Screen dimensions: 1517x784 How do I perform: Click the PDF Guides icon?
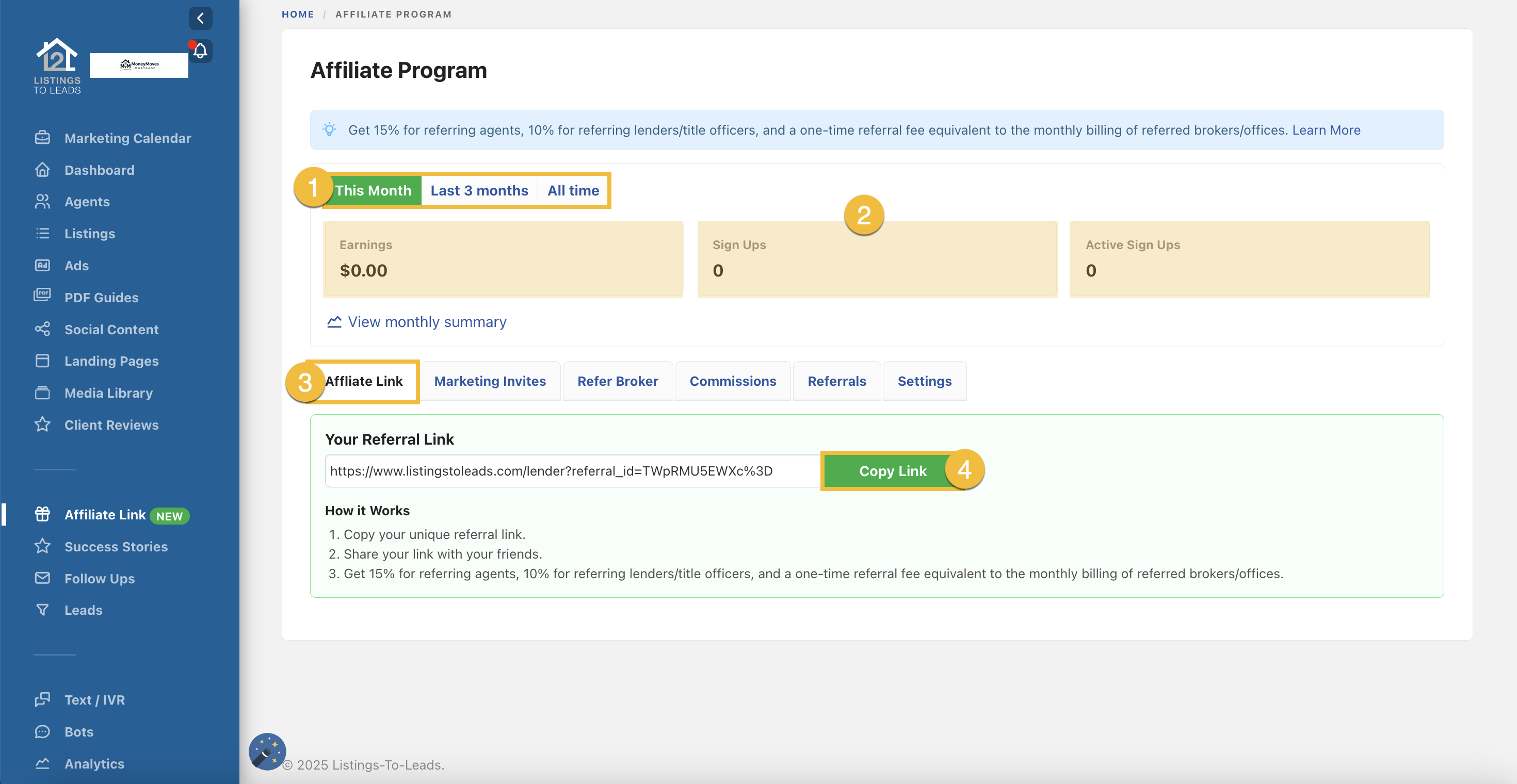[42, 297]
